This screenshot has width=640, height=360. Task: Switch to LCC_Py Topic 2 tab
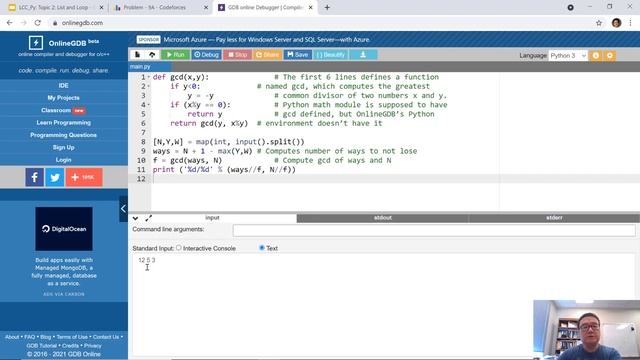point(54,8)
